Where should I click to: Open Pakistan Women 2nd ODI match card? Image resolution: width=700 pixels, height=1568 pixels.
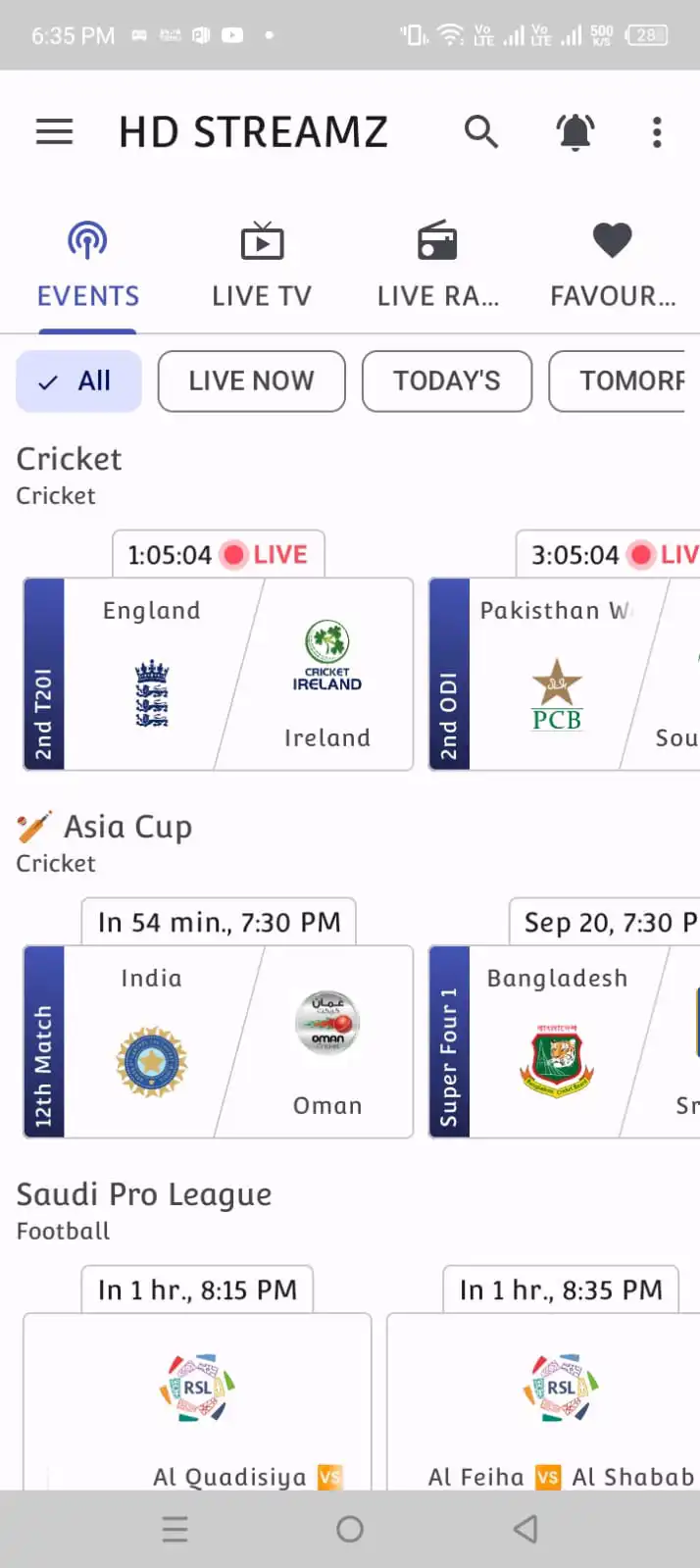(x=564, y=674)
